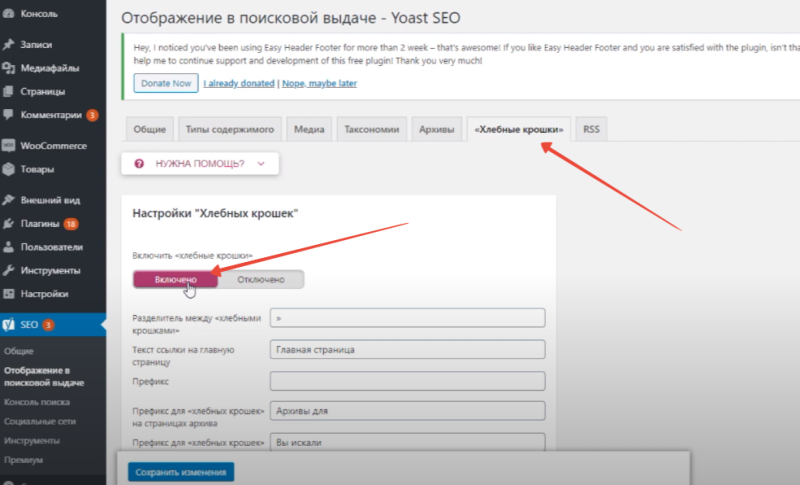Click the Nope, maybe later link

(x=319, y=83)
